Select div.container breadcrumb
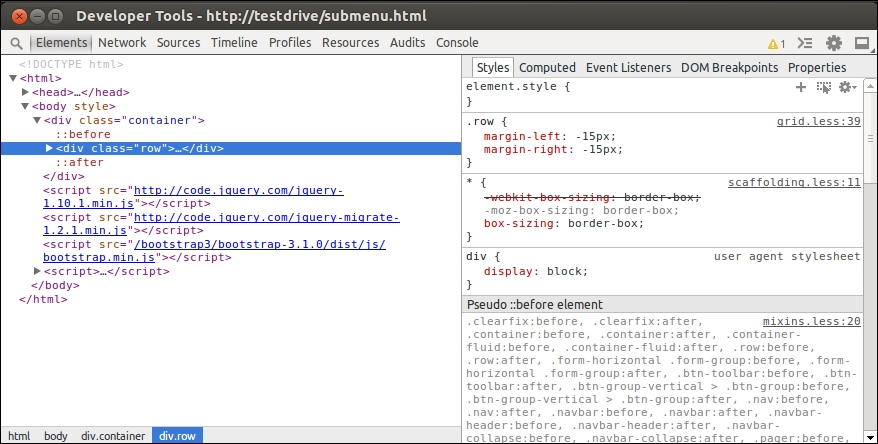This screenshot has width=878, height=444. coord(113,436)
